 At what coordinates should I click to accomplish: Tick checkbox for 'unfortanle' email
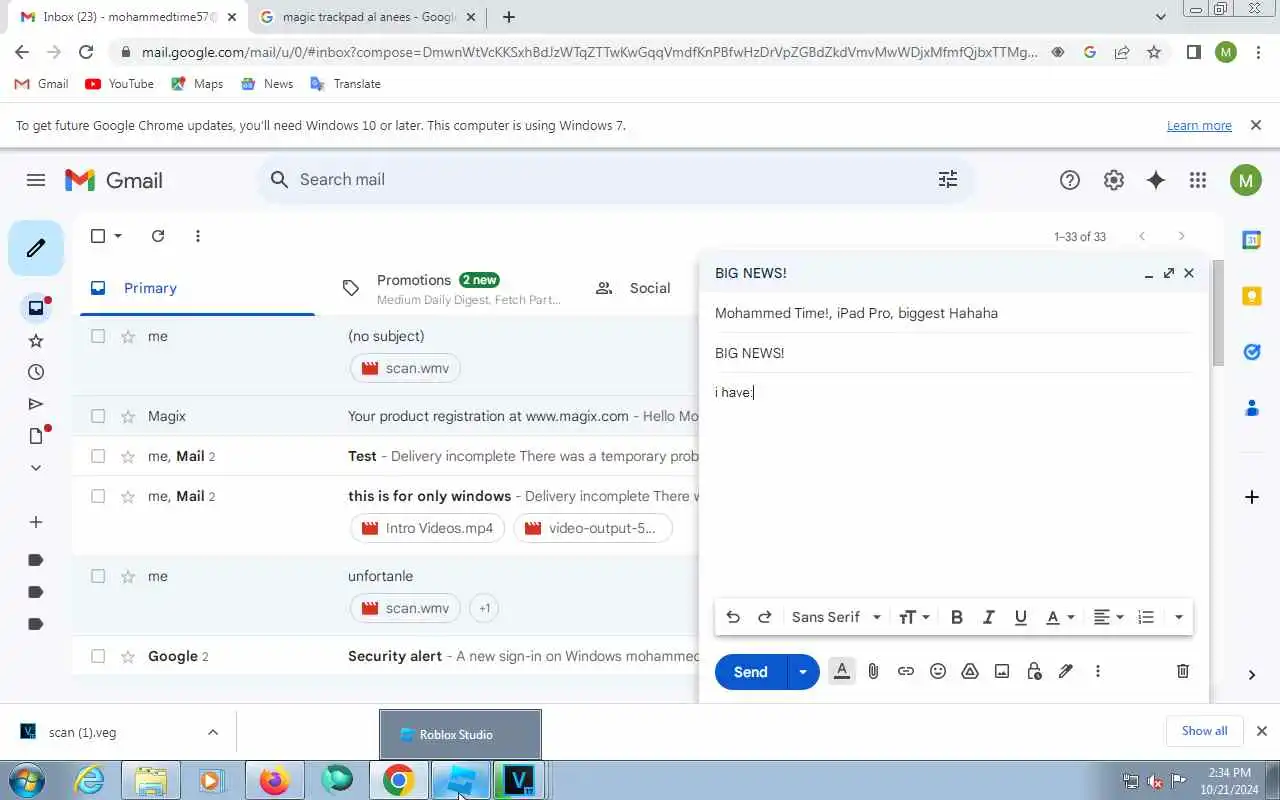coord(98,576)
